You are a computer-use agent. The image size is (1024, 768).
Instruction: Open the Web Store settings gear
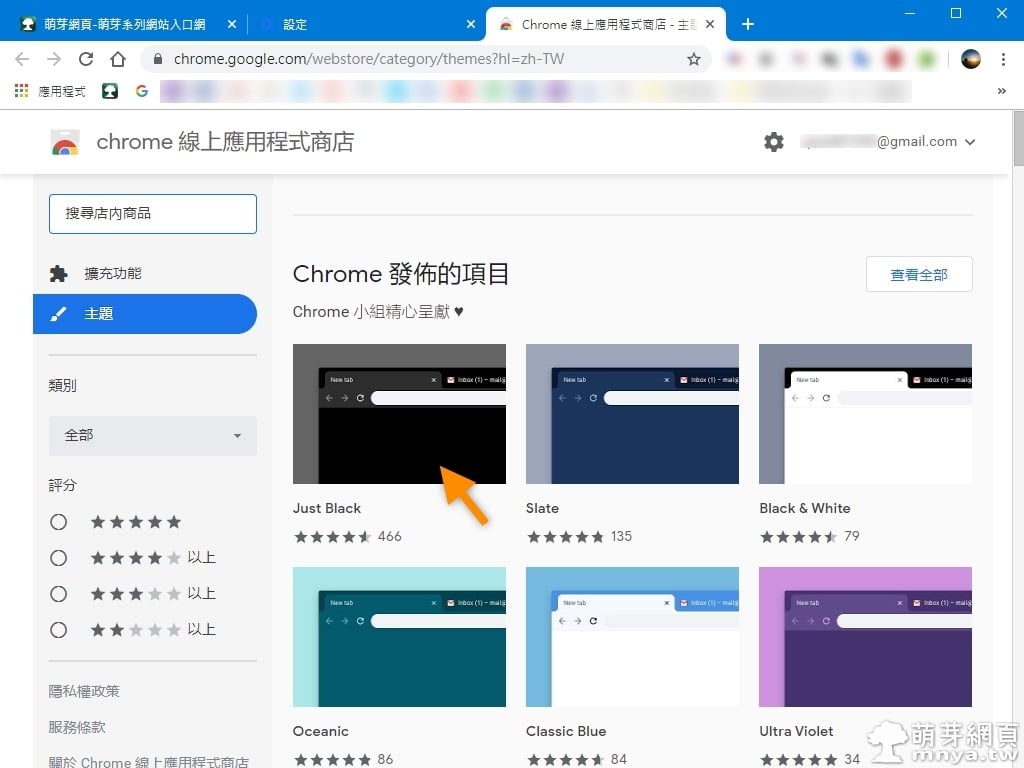tap(774, 141)
